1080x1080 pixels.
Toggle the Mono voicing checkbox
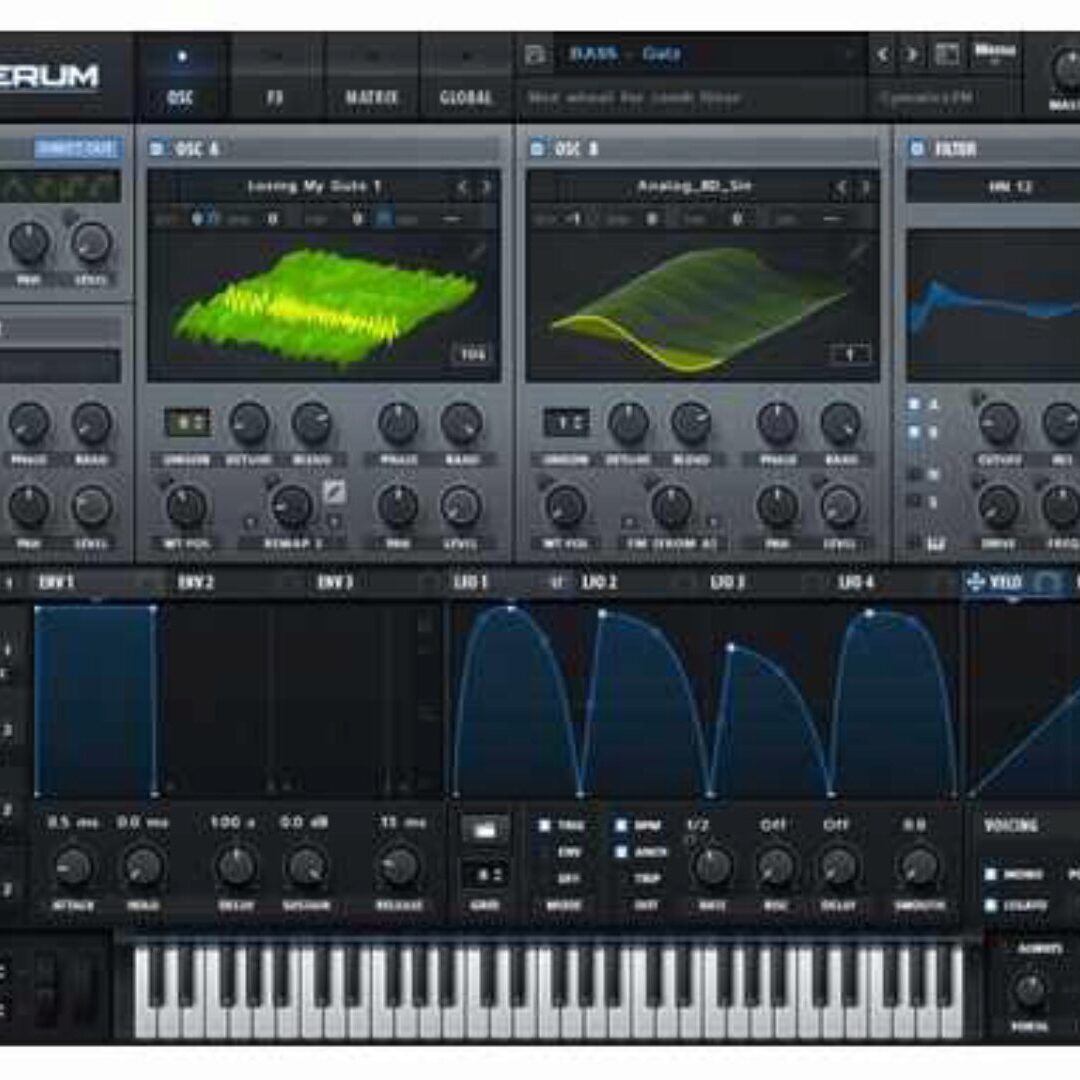click(x=991, y=874)
